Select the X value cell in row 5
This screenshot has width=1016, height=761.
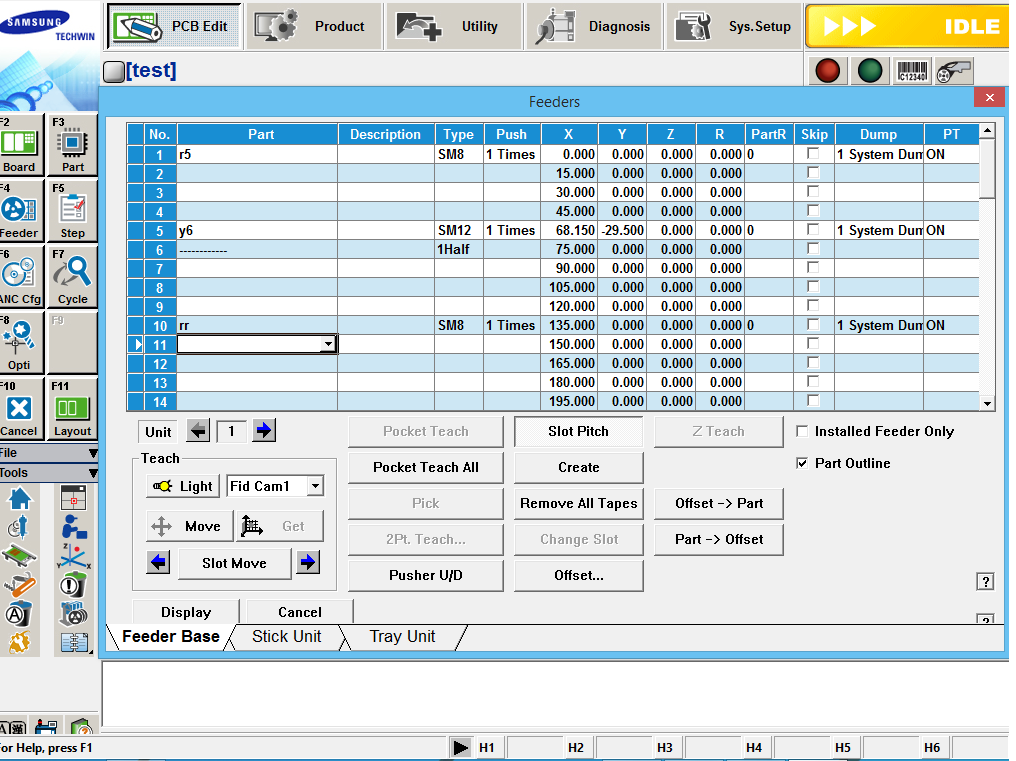(569, 230)
